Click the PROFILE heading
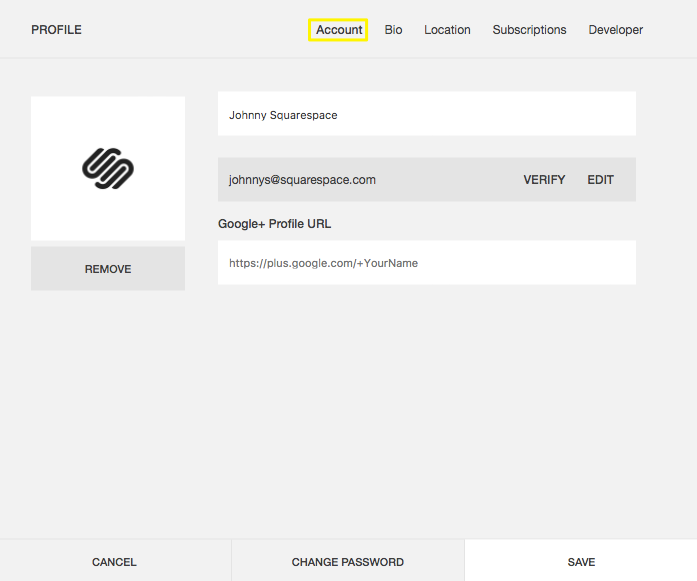 [56, 30]
